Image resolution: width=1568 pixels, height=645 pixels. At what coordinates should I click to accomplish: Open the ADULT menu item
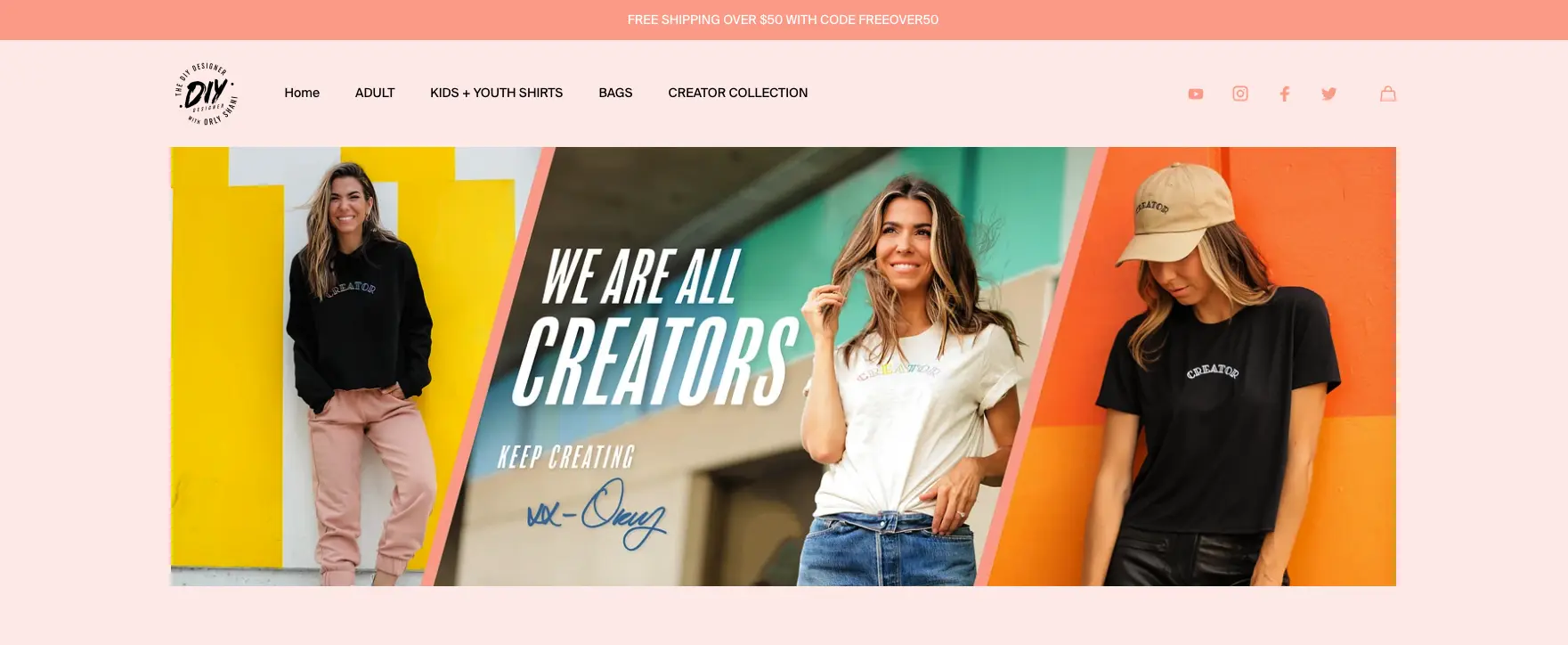(x=375, y=93)
